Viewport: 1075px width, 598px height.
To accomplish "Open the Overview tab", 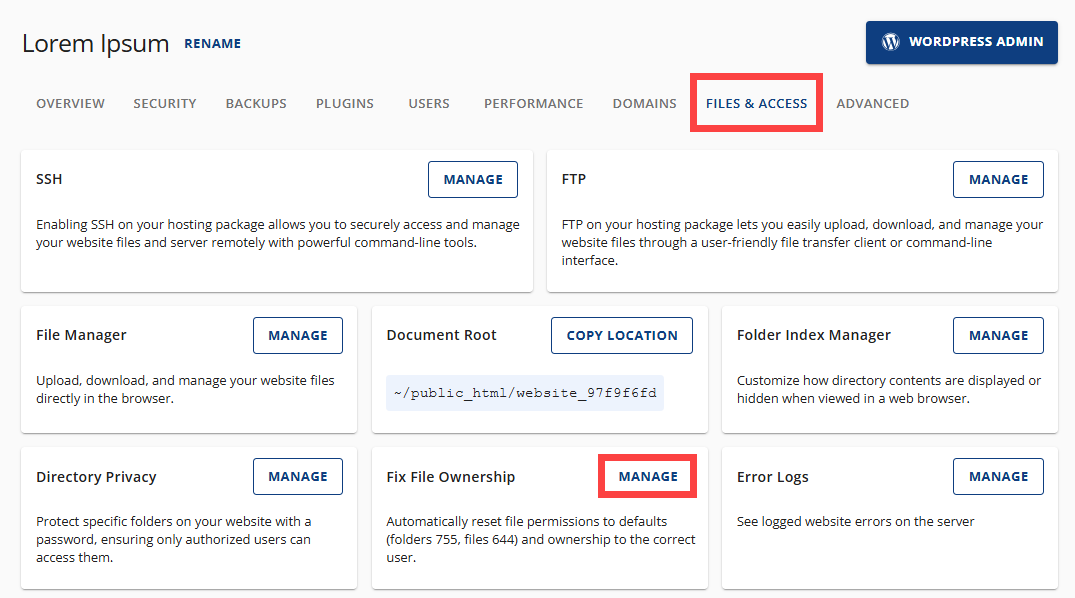I will 70,103.
